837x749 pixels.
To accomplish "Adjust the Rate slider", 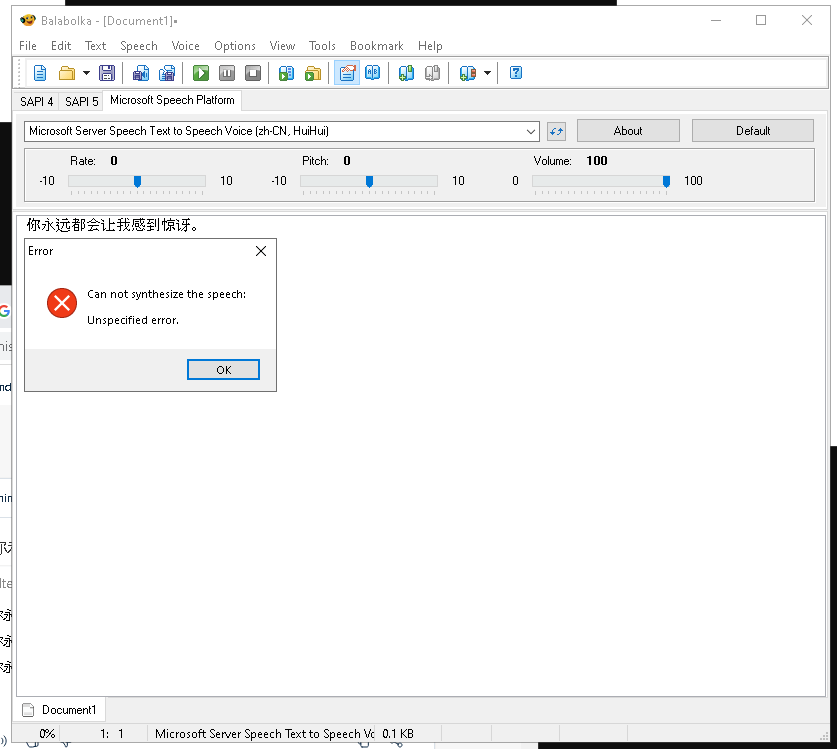I will (x=137, y=182).
